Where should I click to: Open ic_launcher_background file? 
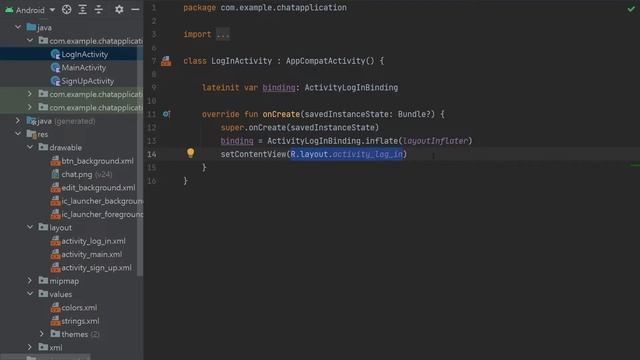click(102, 201)
